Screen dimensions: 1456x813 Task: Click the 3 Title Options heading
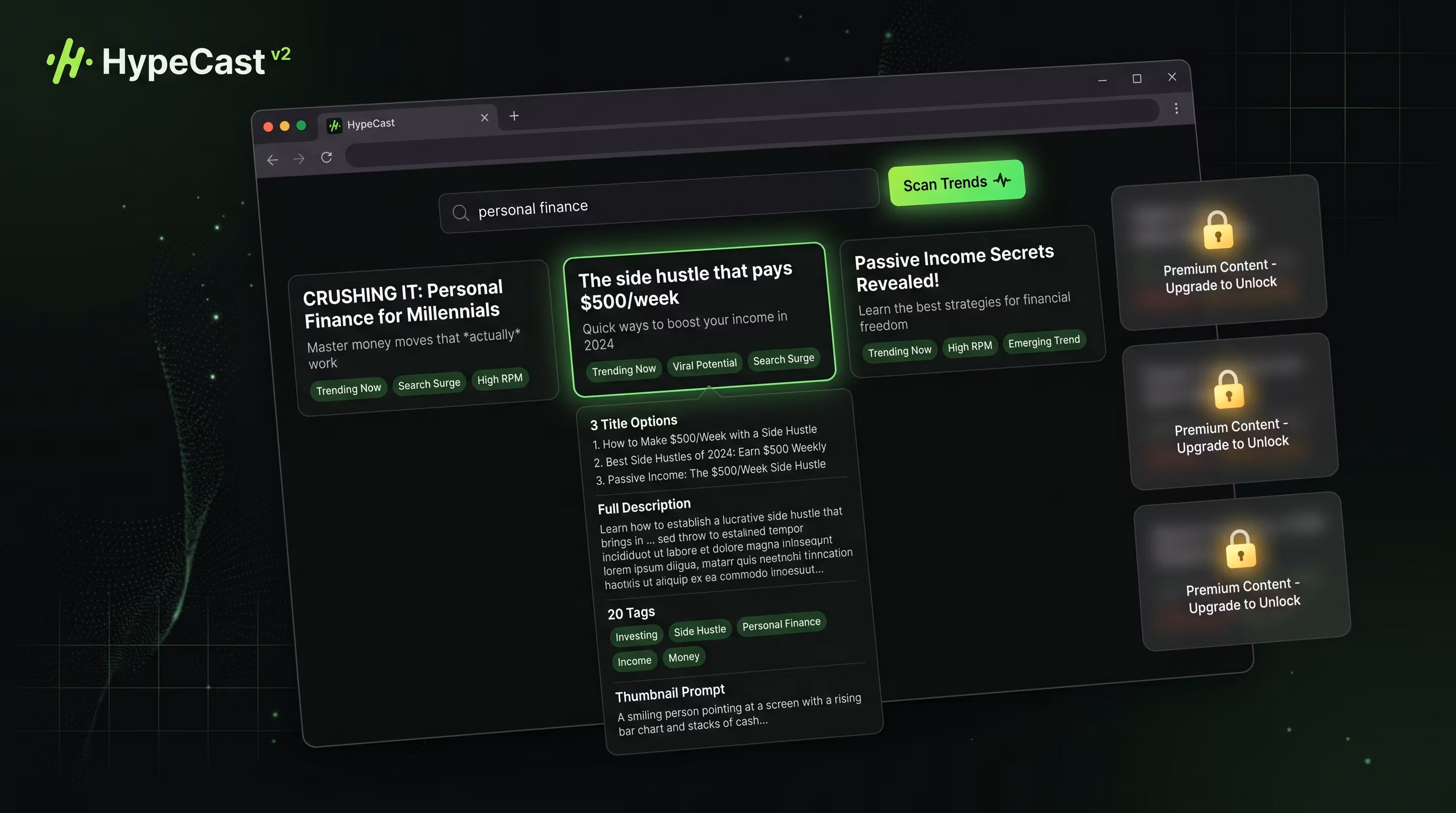pos(634,422)
